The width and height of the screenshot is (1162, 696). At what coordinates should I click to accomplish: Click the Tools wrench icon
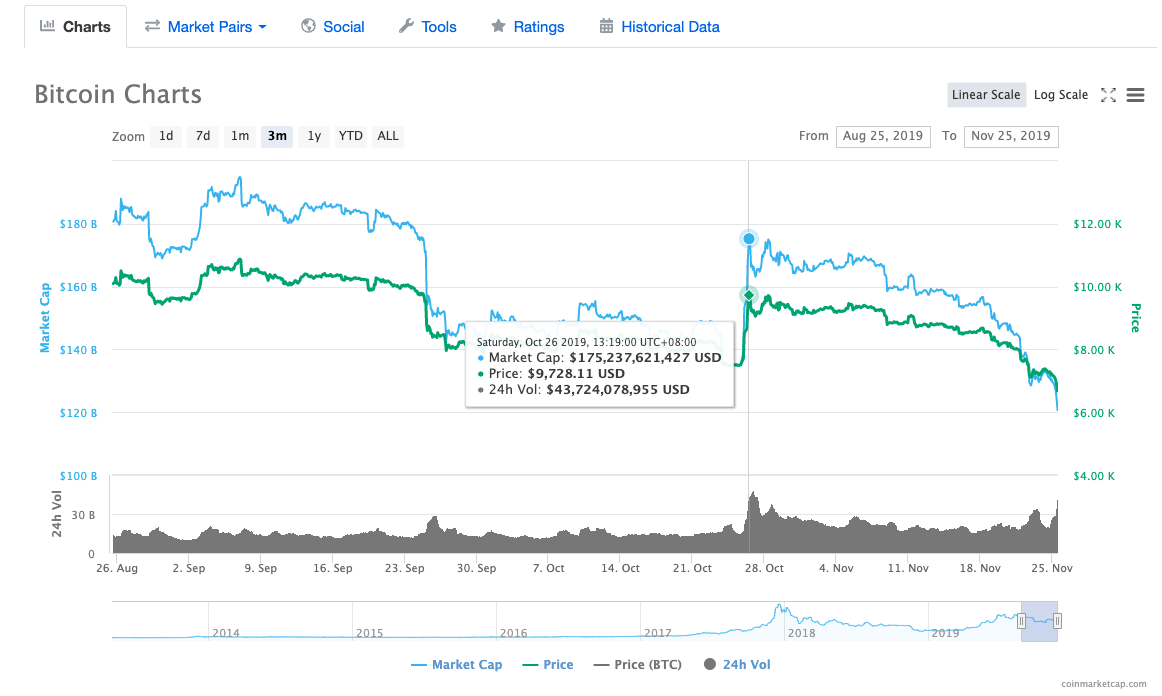tap(406, 26)
